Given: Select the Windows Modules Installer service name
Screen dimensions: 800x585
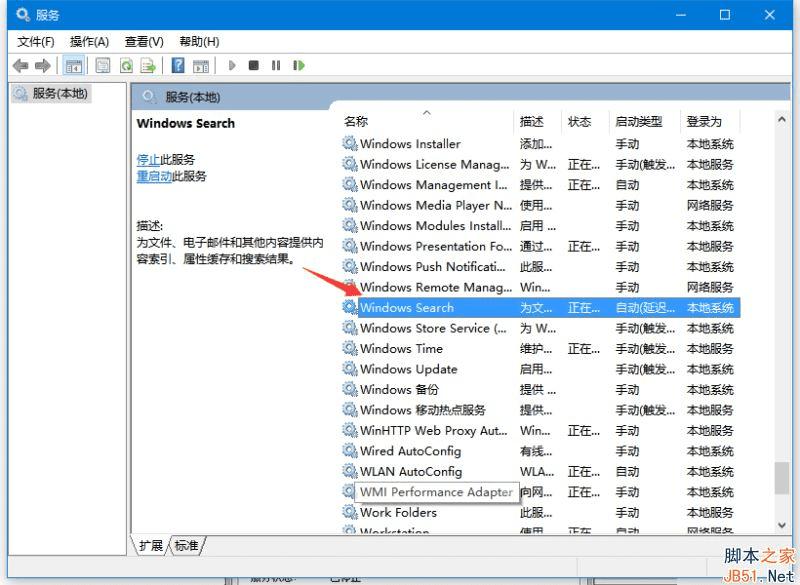Looking at the screenshot, I should 435,225.
